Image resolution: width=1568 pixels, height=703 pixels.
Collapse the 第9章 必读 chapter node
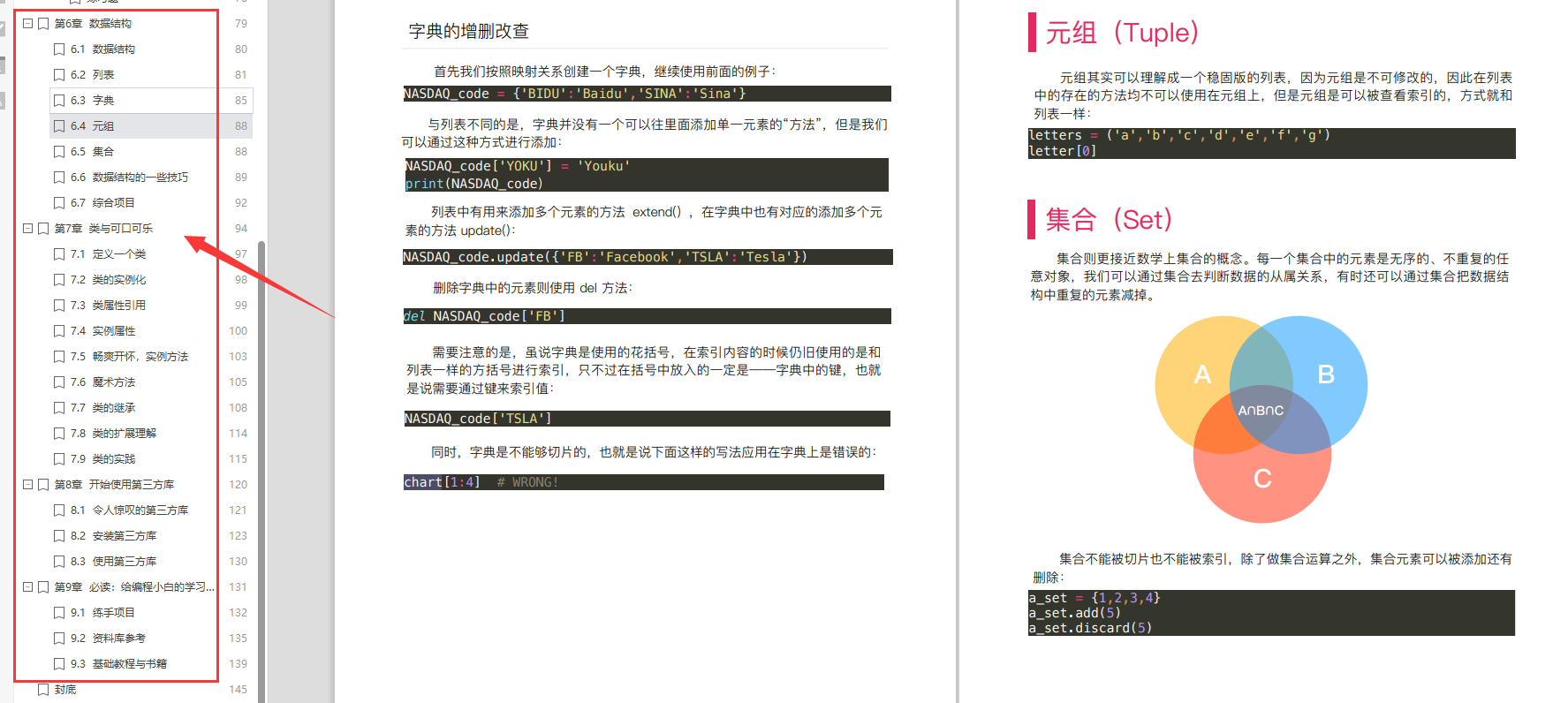click(27, 587)
